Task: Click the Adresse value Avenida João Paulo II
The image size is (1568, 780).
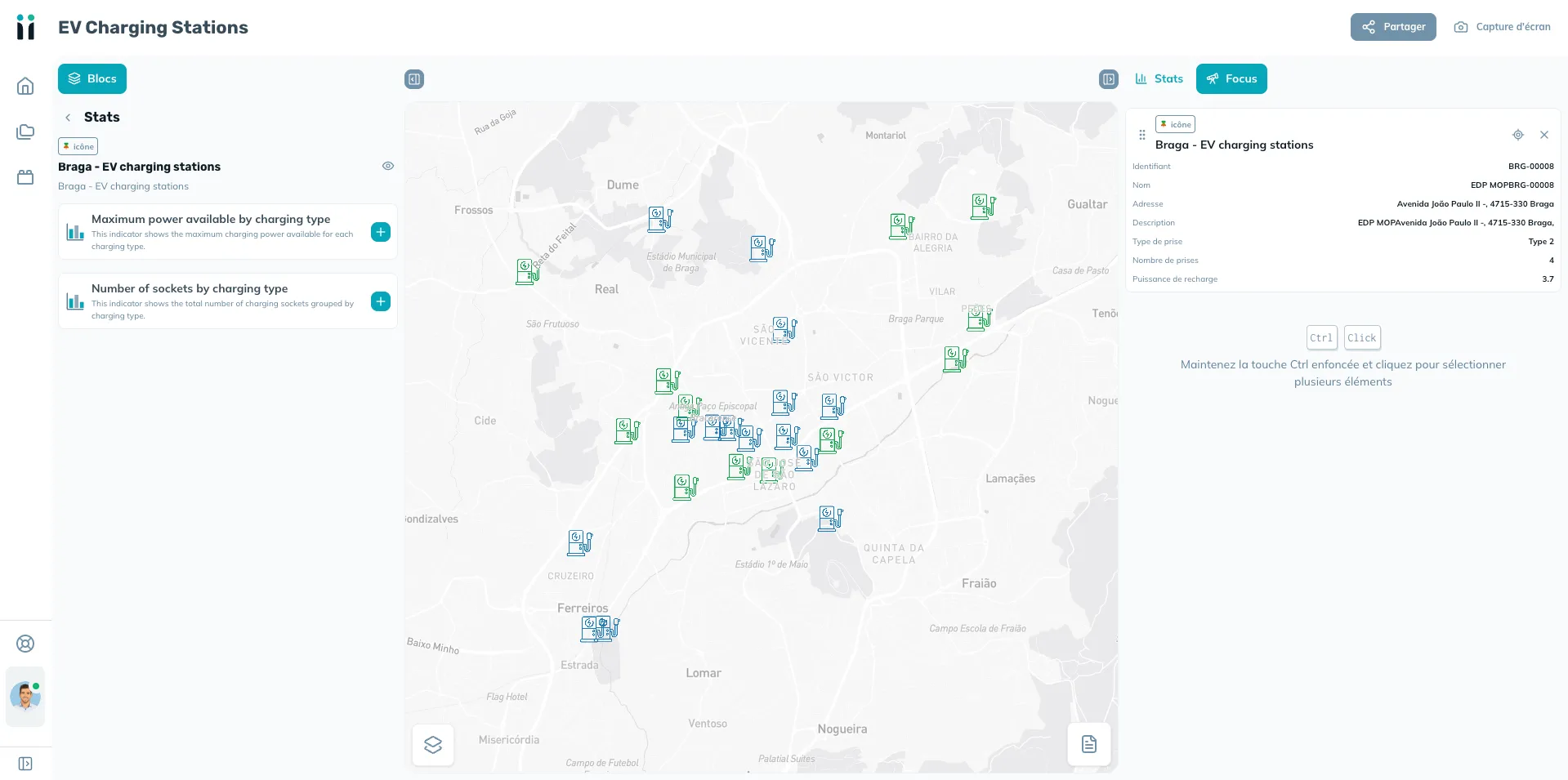Action: point(1475,204)
